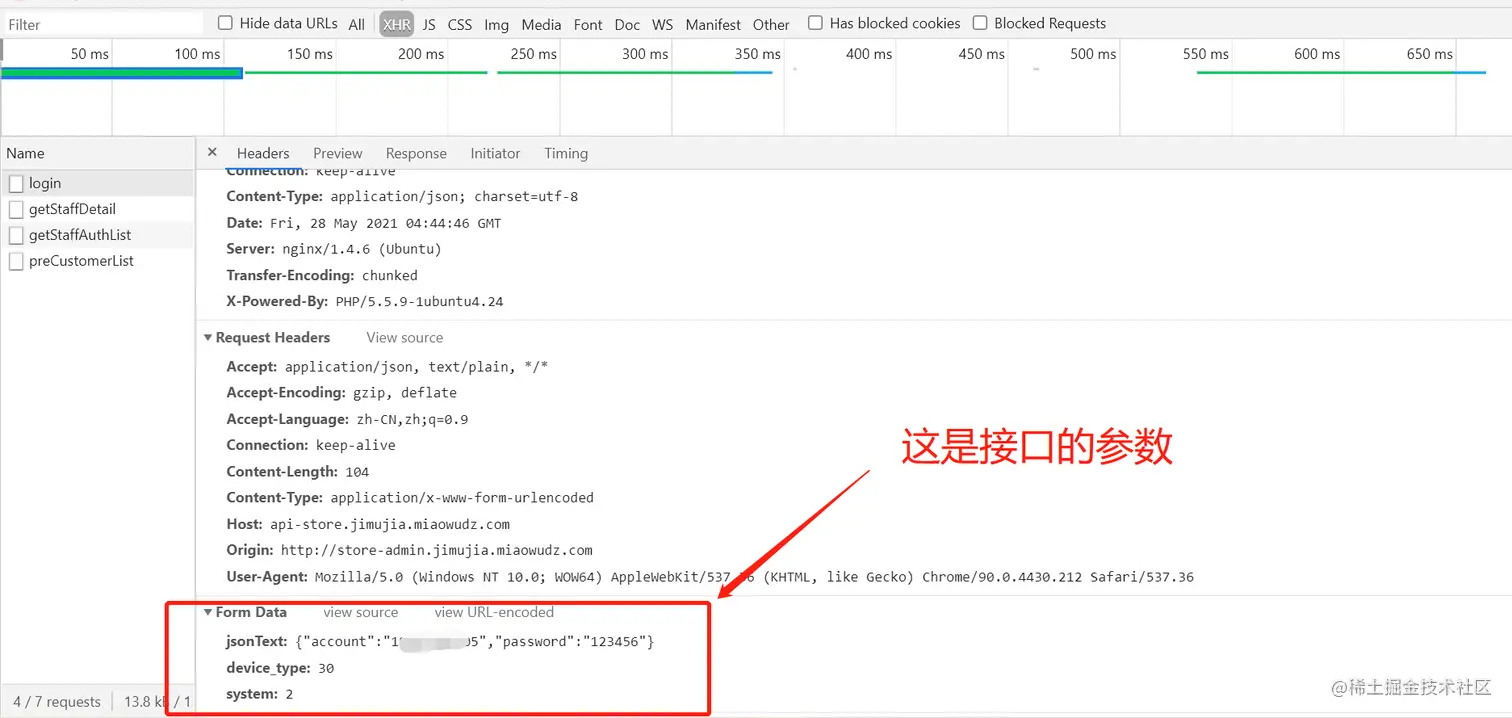Click view URL-encoded link
Image resolution: width=1512 pixels, height=718 pixels.
click(494, 612)
